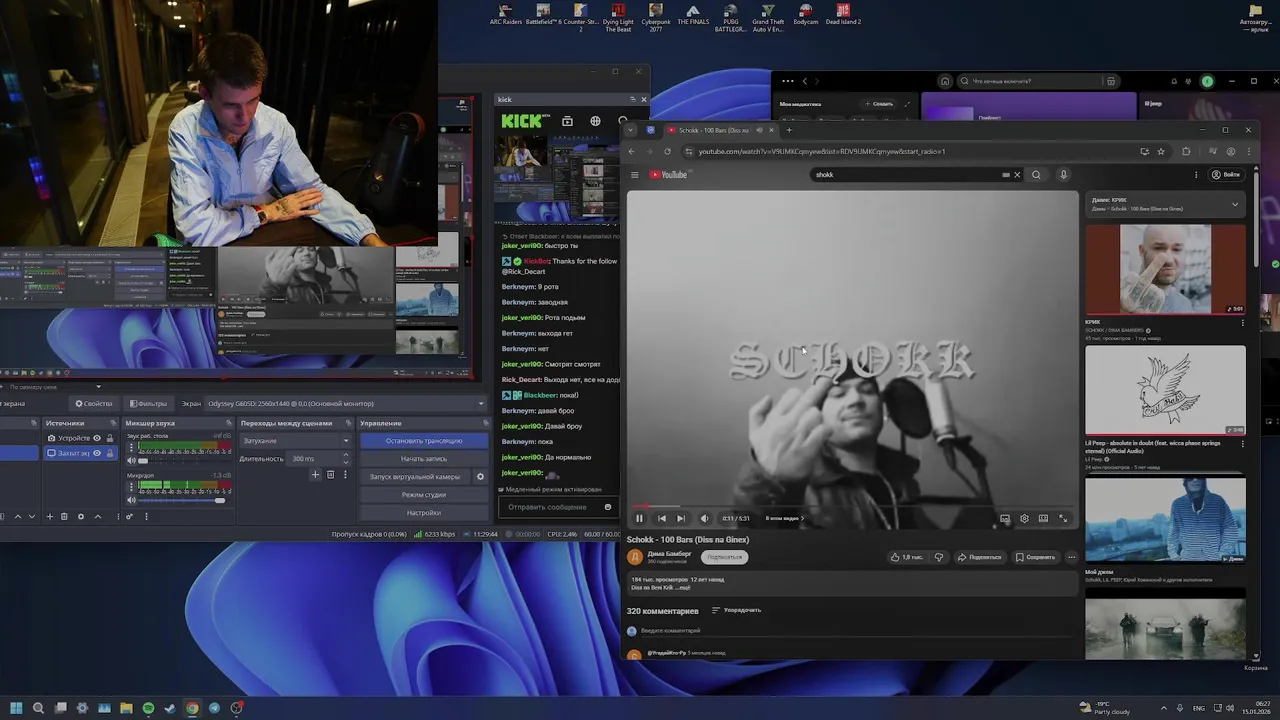Viewport: 1280px width, 720px height.
Task: Pause the YouTube video
Action: (x=639, y=518)
